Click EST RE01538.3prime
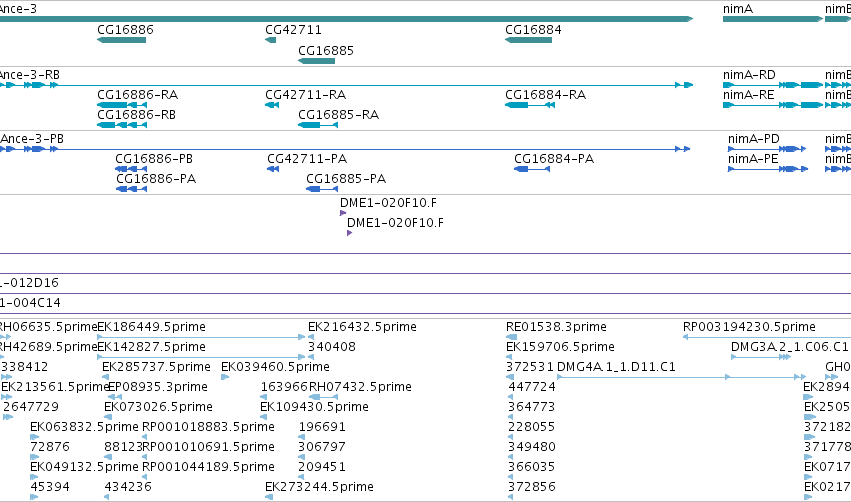The height and width of the screenshot is (502, 851). (511, 337)
